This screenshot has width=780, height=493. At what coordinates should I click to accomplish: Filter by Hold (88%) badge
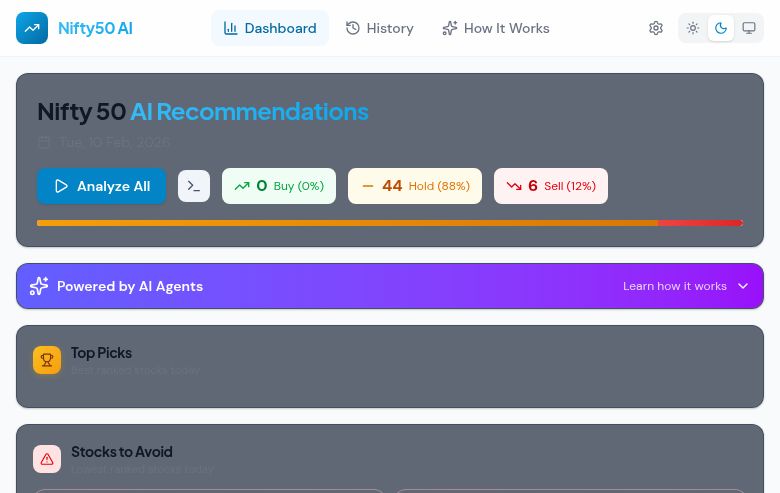415,186
